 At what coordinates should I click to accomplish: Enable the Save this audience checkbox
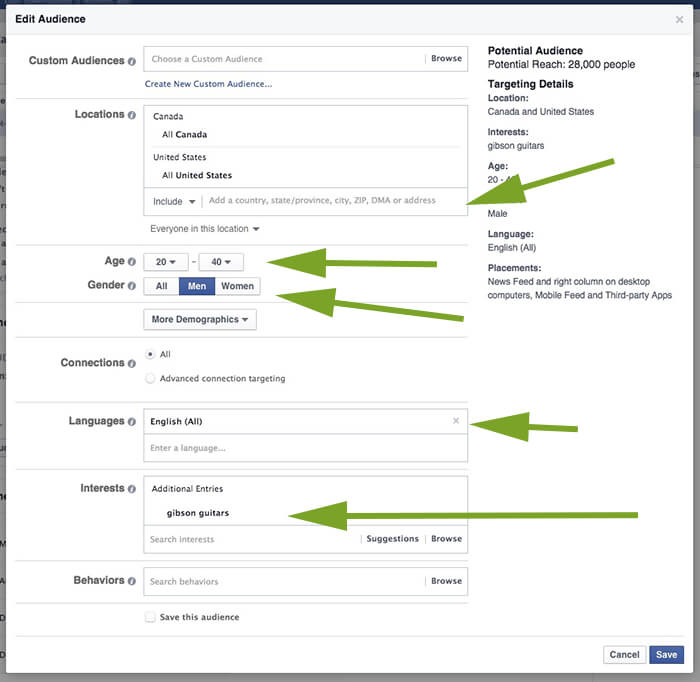(x=150, y=617)
